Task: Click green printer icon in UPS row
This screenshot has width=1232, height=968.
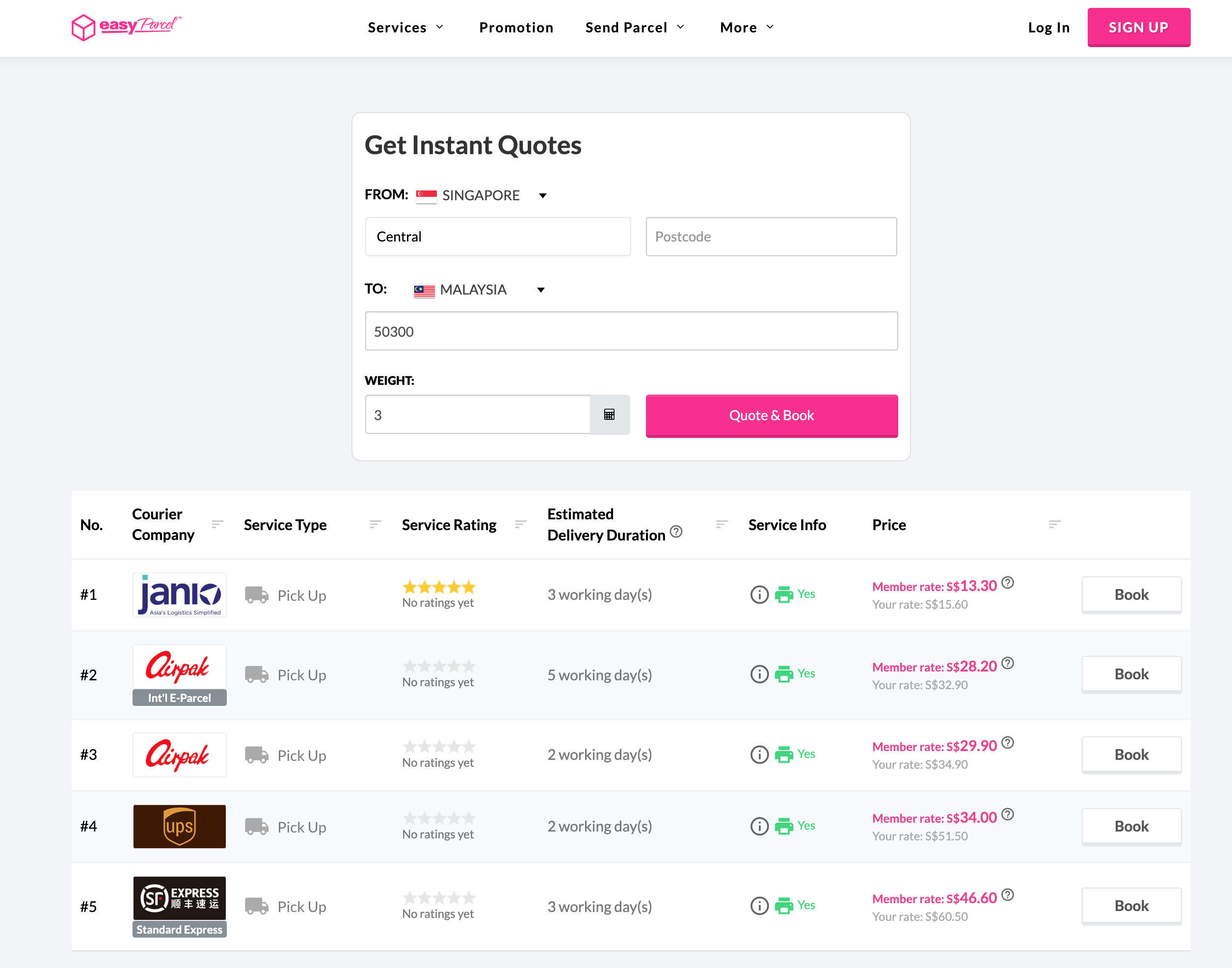Action: [x=783, y=826]
